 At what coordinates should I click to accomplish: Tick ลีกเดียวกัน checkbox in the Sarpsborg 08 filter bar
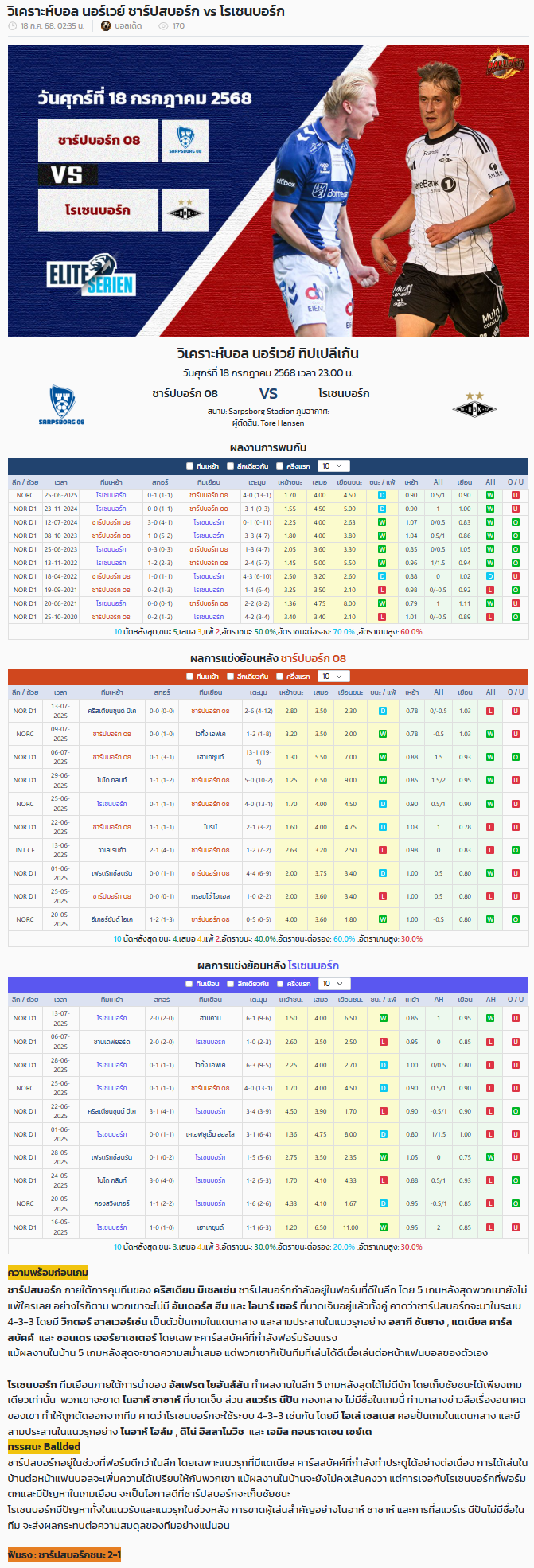click(230, 677)
